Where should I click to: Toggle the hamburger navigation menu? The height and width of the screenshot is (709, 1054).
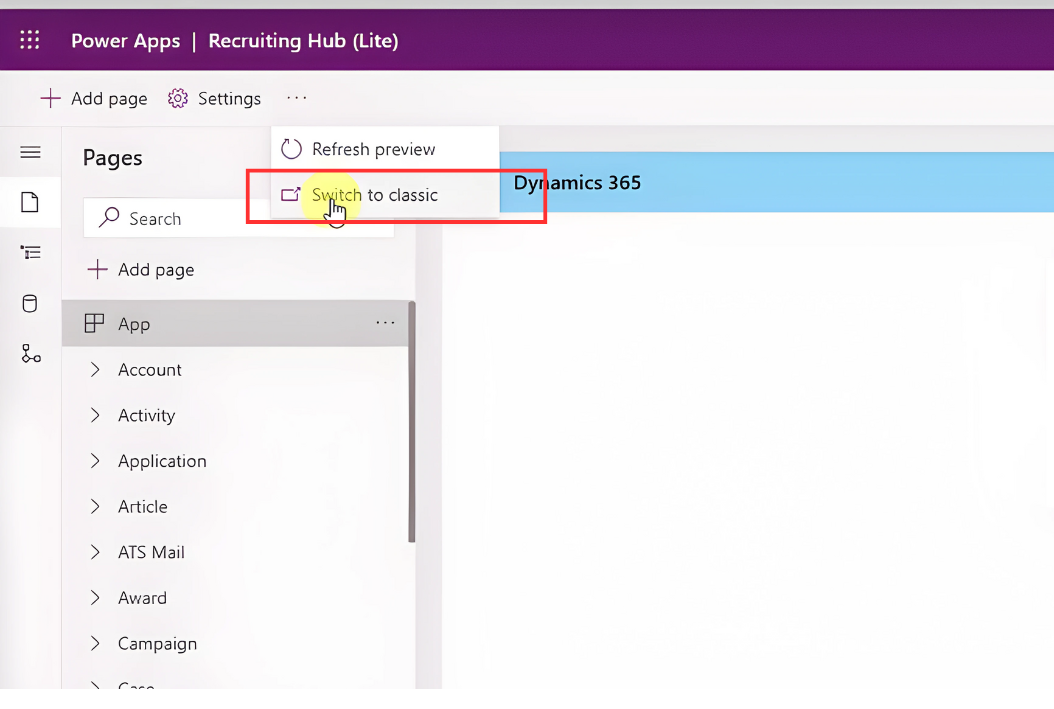(x=30, y=153)
